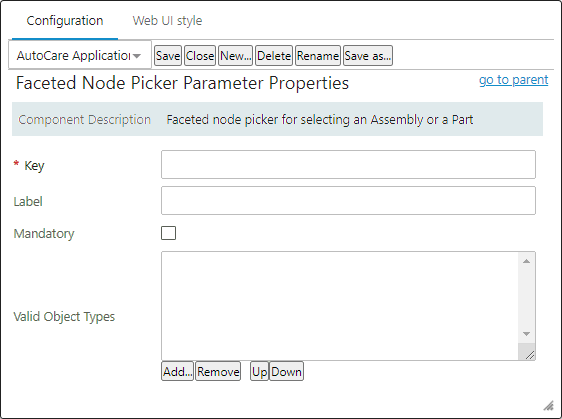The width and height of the screenshot is (562, 419).
Task: Click inside the Valid Object Types list
Action: point(340,306)
